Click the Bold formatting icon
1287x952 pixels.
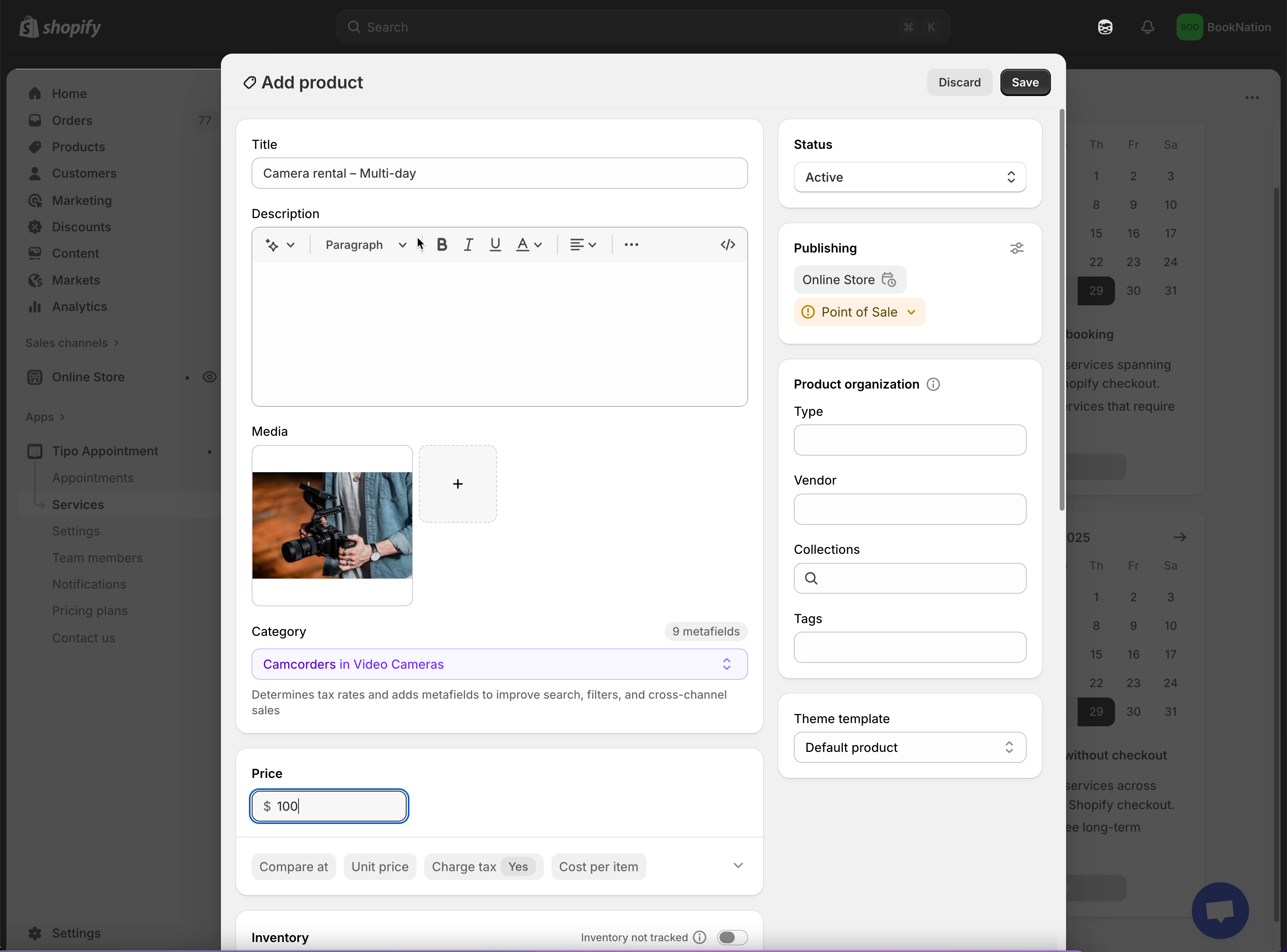[442, 245]
